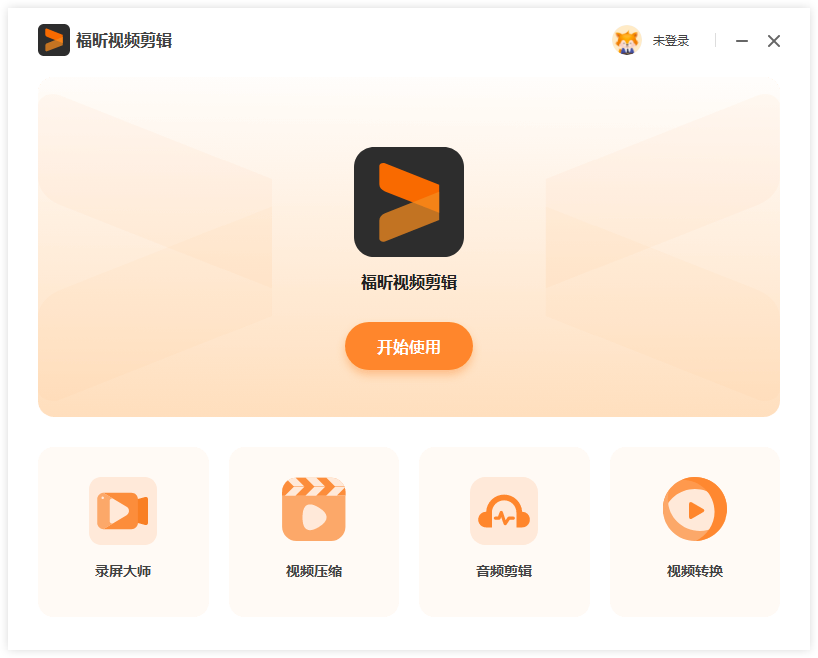This screenshot has height=658, width=818.
Task: Select the 录屏大师 card
Action: coord(123,531)
